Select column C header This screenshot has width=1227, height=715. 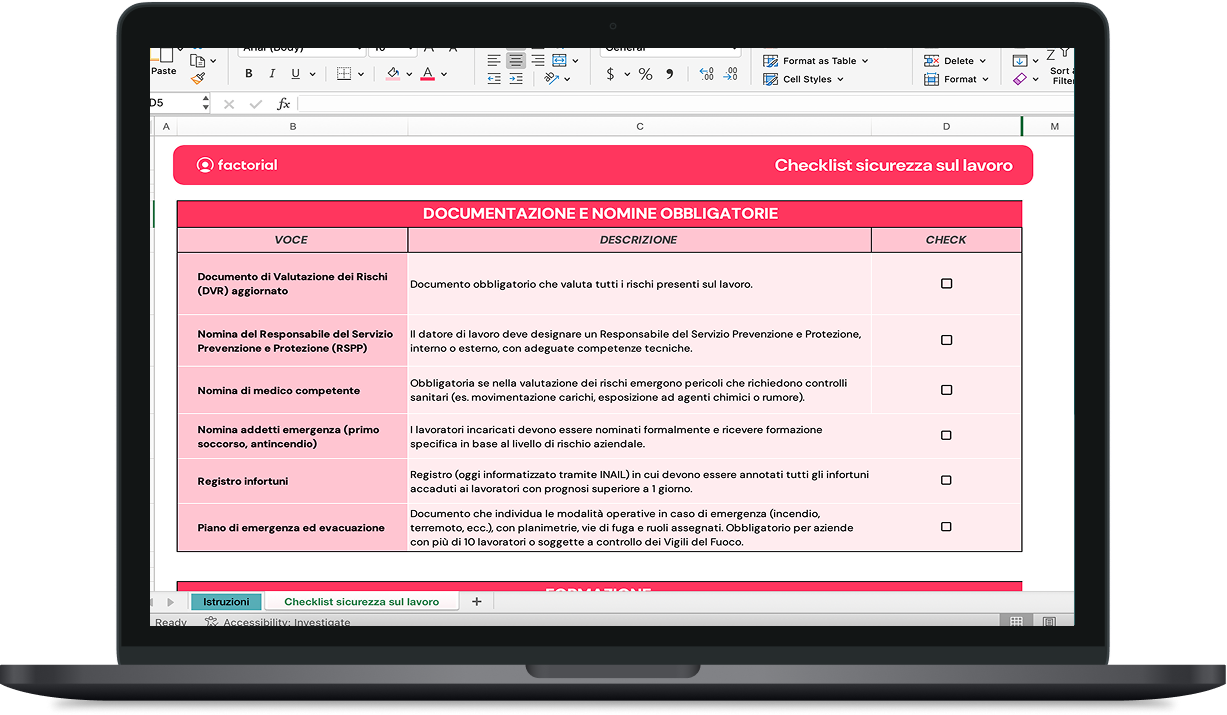click(x=640, y=127)
